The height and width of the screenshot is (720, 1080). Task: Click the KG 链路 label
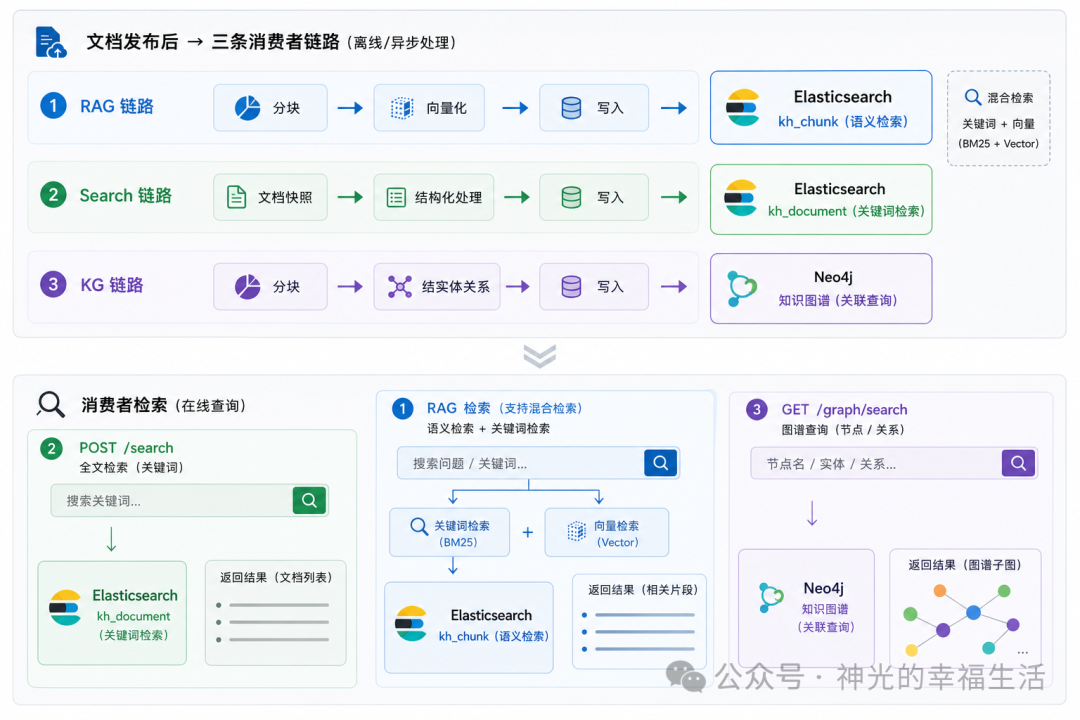[112, 285]
